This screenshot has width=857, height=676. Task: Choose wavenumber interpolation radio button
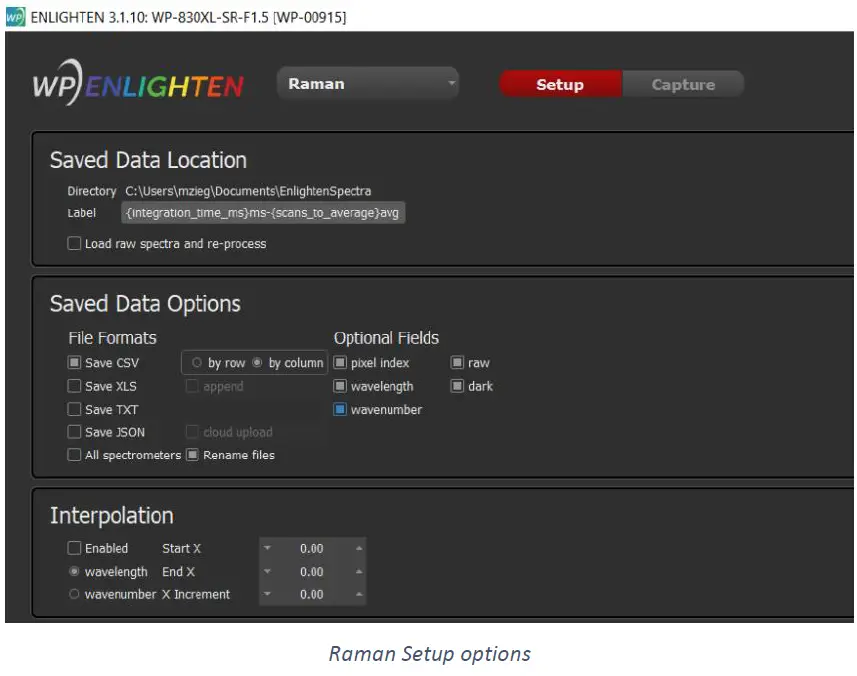coord(75,594)
